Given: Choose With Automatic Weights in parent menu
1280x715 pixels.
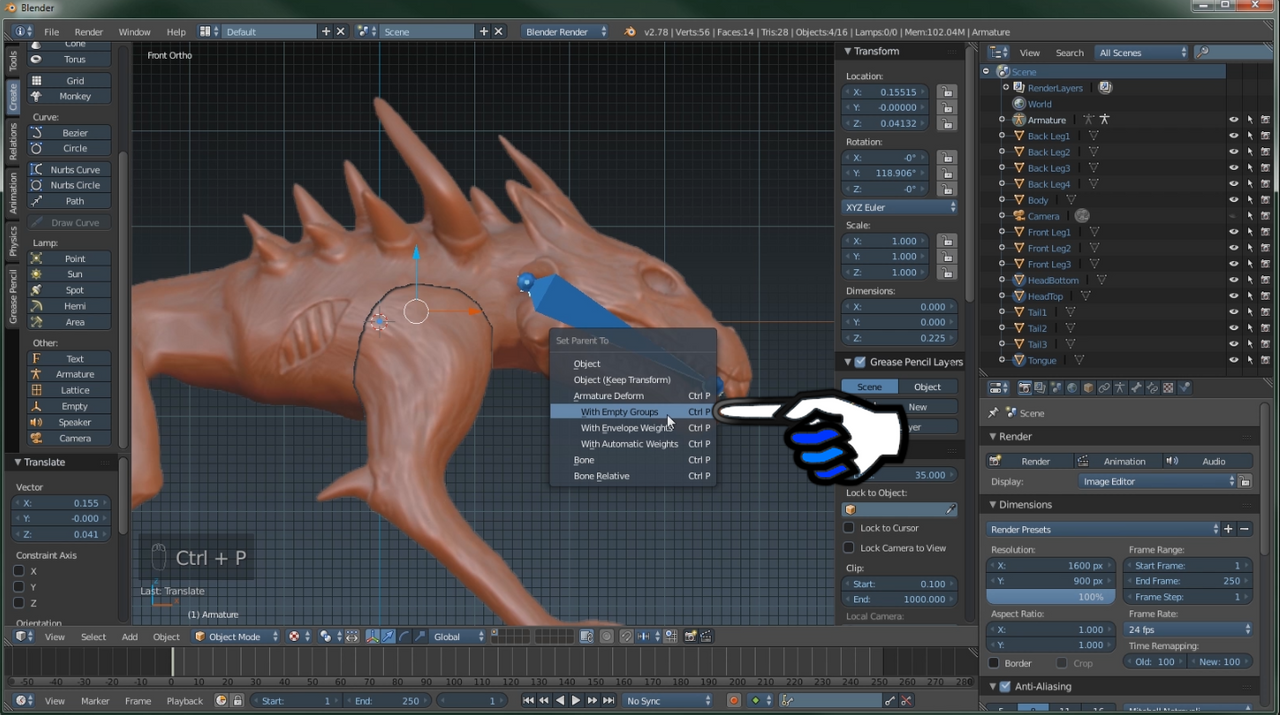Looking at the screenshot, I should (x=628, y=444).
